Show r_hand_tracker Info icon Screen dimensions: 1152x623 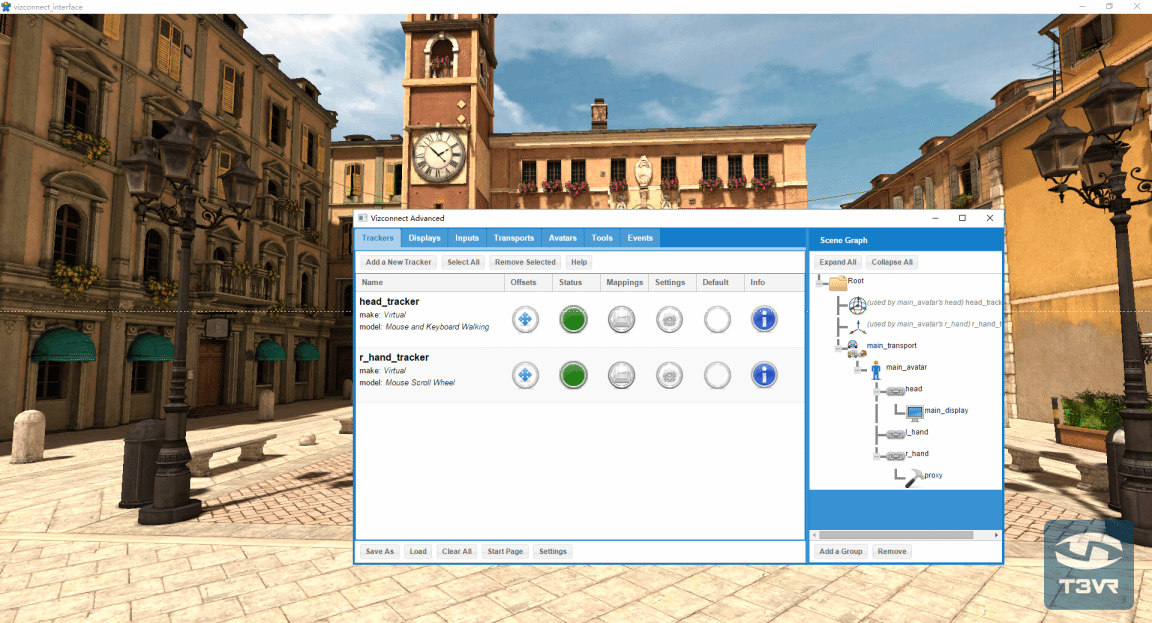(x=764, y=375)
